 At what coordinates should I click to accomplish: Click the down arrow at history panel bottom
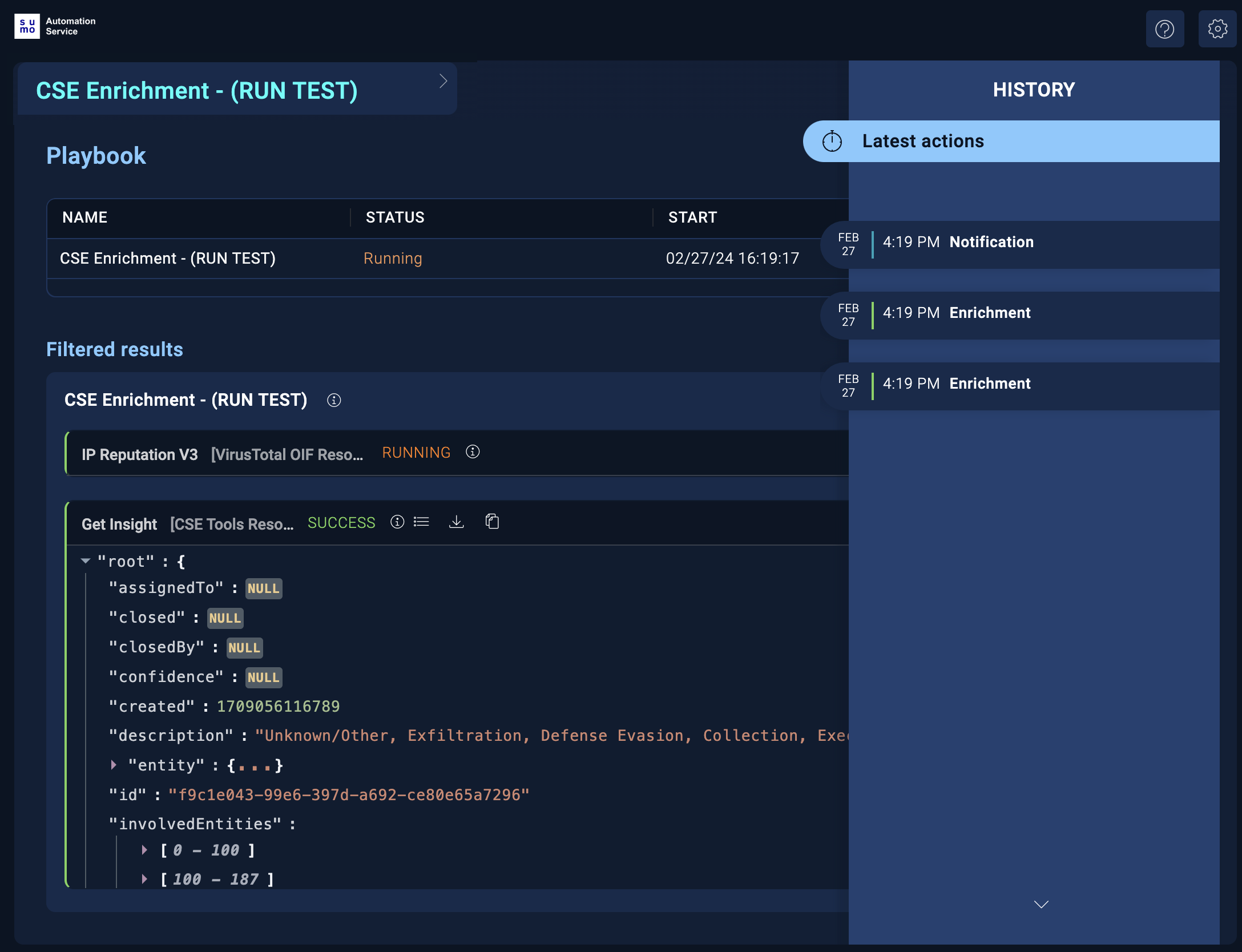[1041, 904]
